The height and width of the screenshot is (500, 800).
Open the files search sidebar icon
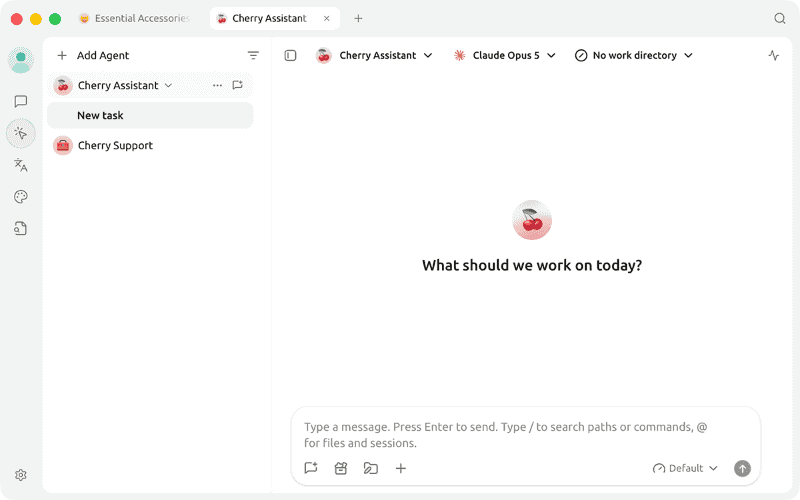pos(21,228)
